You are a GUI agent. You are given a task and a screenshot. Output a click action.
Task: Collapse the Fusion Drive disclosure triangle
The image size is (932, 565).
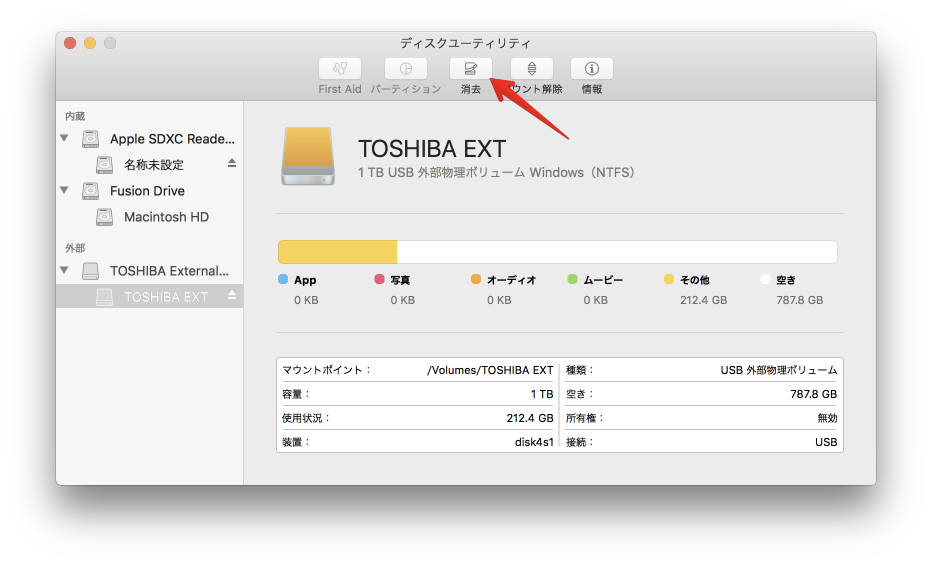click(64, 190)
